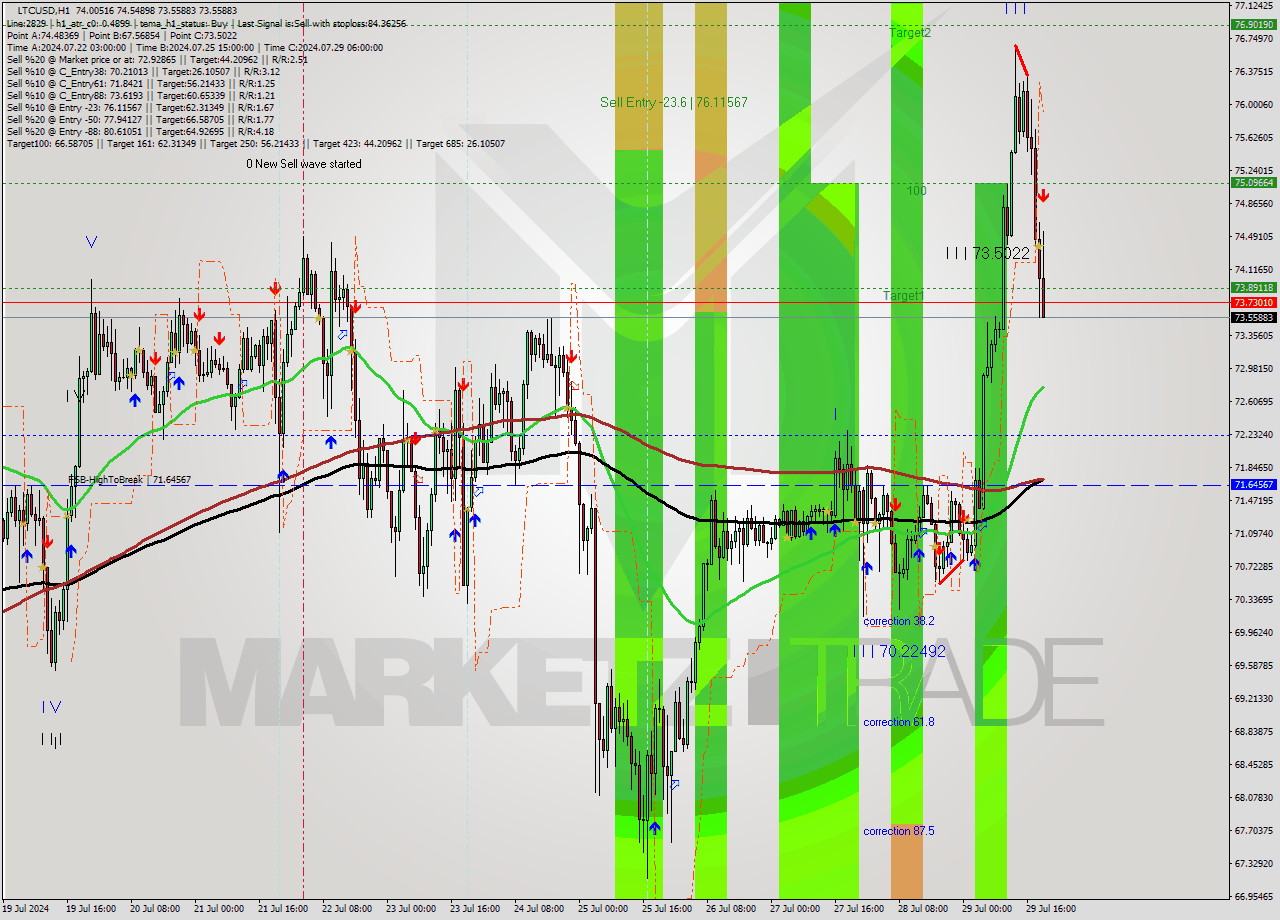Click the black 73.55883 current price tag
Viewport: 1280px width, 920px height.
click(x=1253, y=318)
